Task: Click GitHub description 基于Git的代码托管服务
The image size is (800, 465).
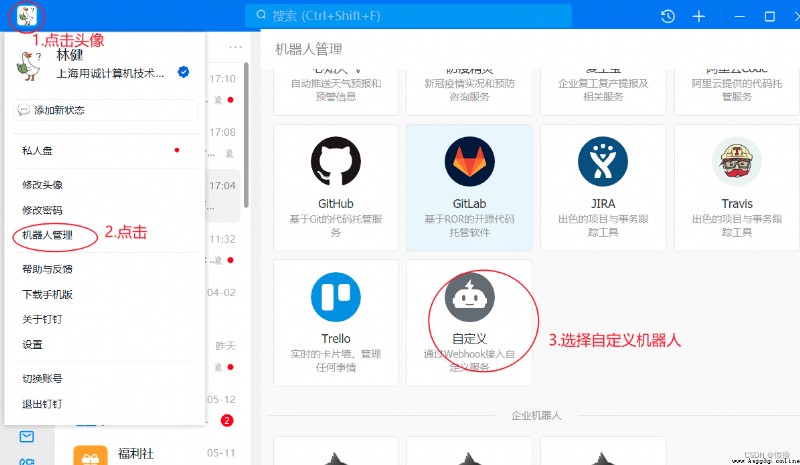Action: click(336, 226)
